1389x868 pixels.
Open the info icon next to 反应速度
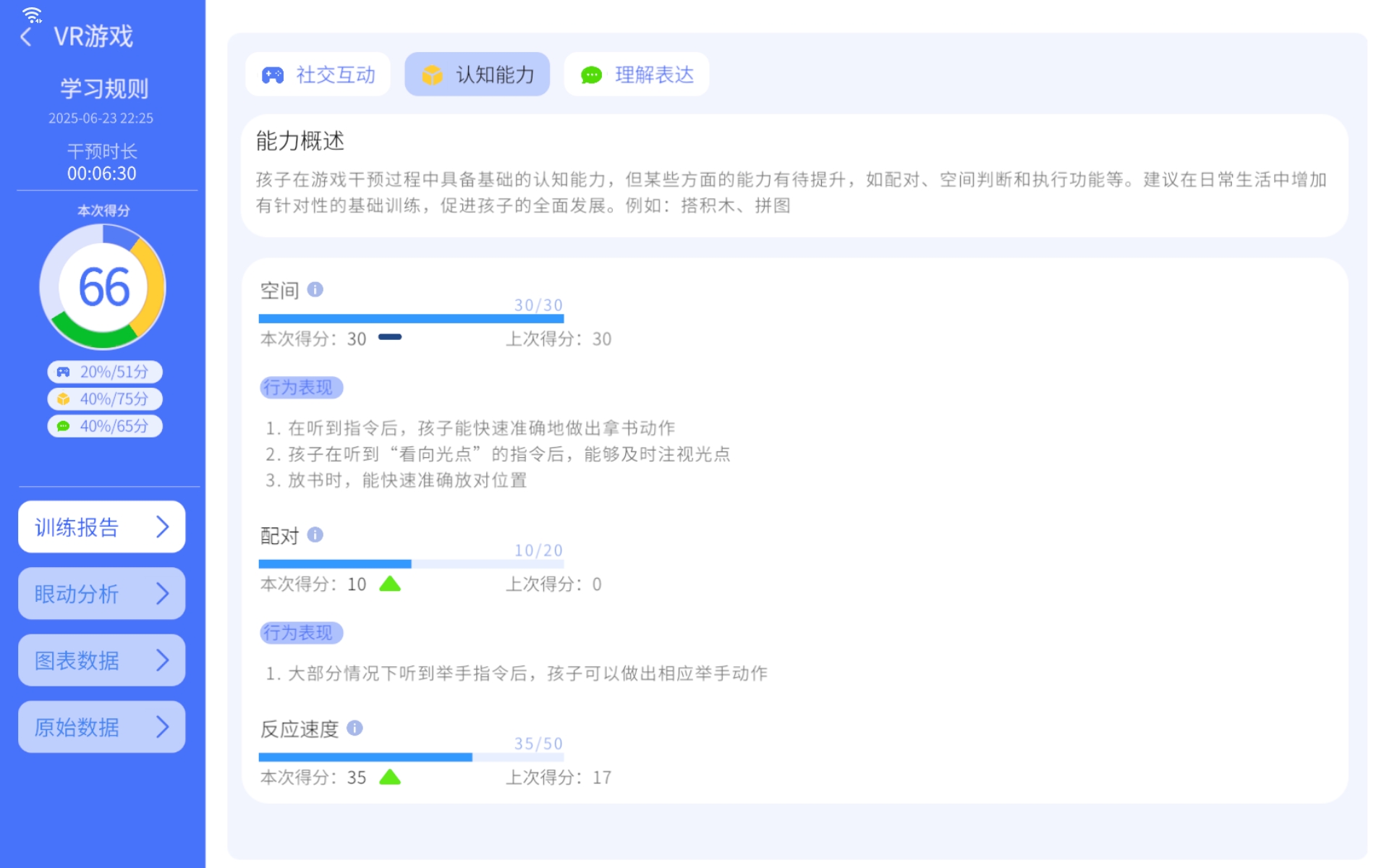click(x=354, y=727)
